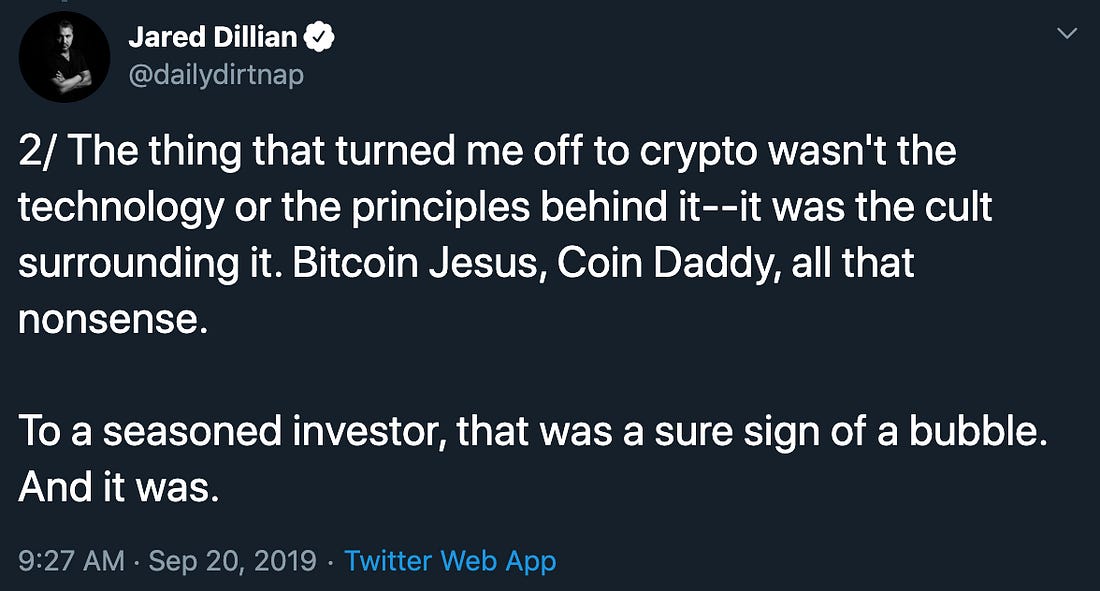The height and width of the screenshot is (591, 1100).
Task: Click the word 'principles' in tweet
Action: (441, 208)
